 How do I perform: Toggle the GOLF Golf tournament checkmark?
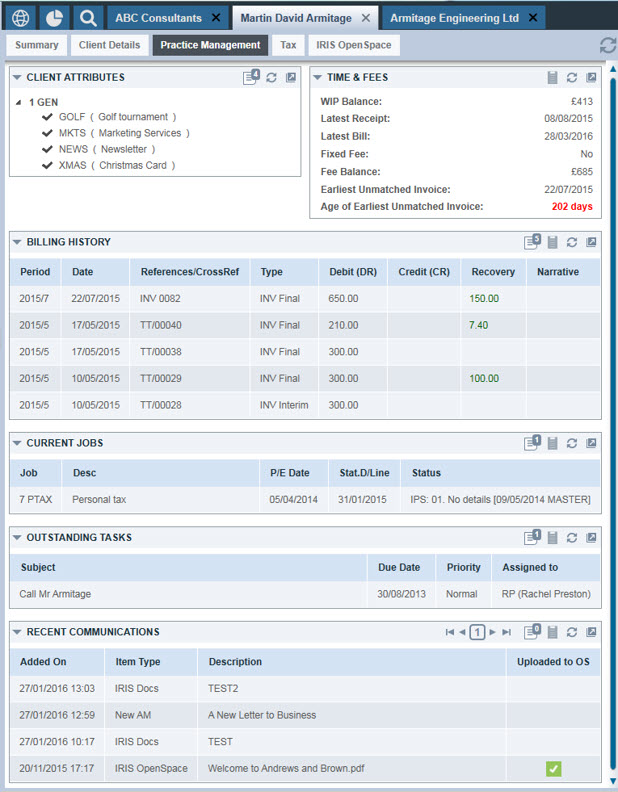coord(47,117)
